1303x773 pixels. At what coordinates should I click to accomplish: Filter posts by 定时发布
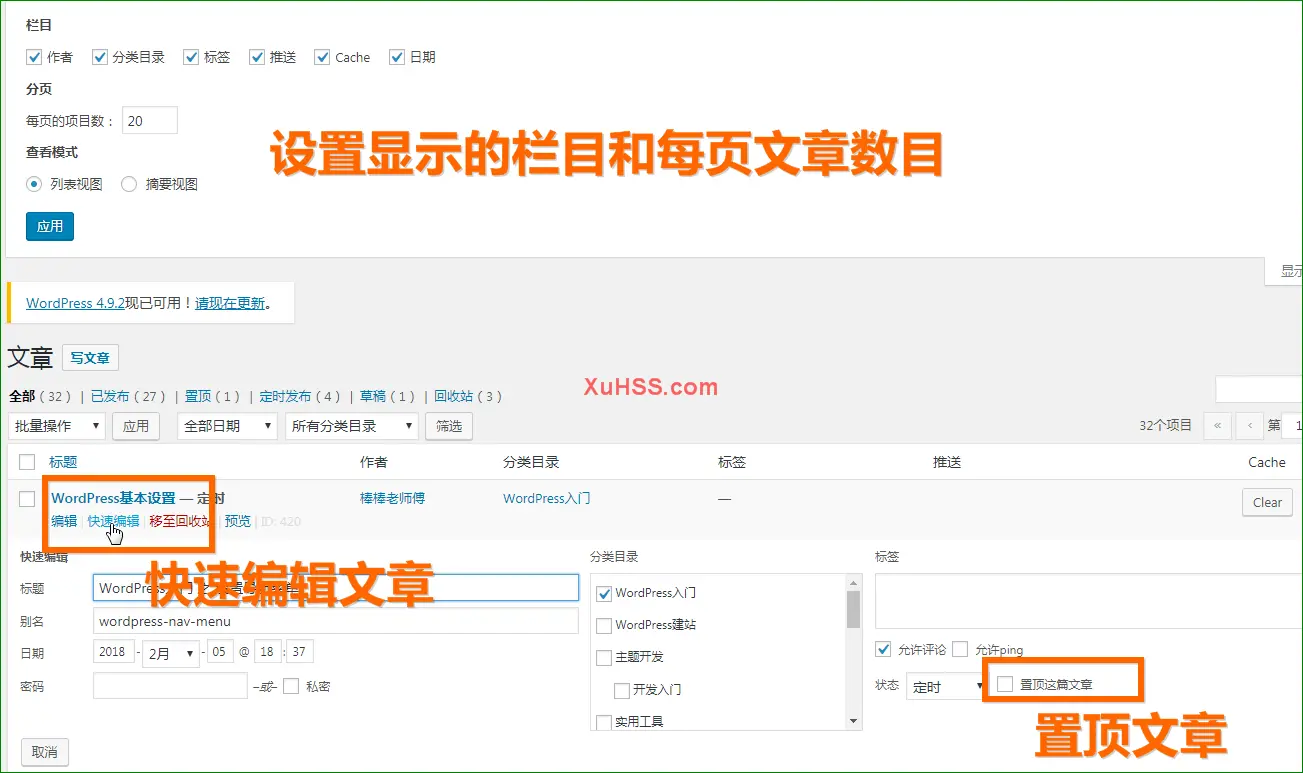tap(286, 396)
